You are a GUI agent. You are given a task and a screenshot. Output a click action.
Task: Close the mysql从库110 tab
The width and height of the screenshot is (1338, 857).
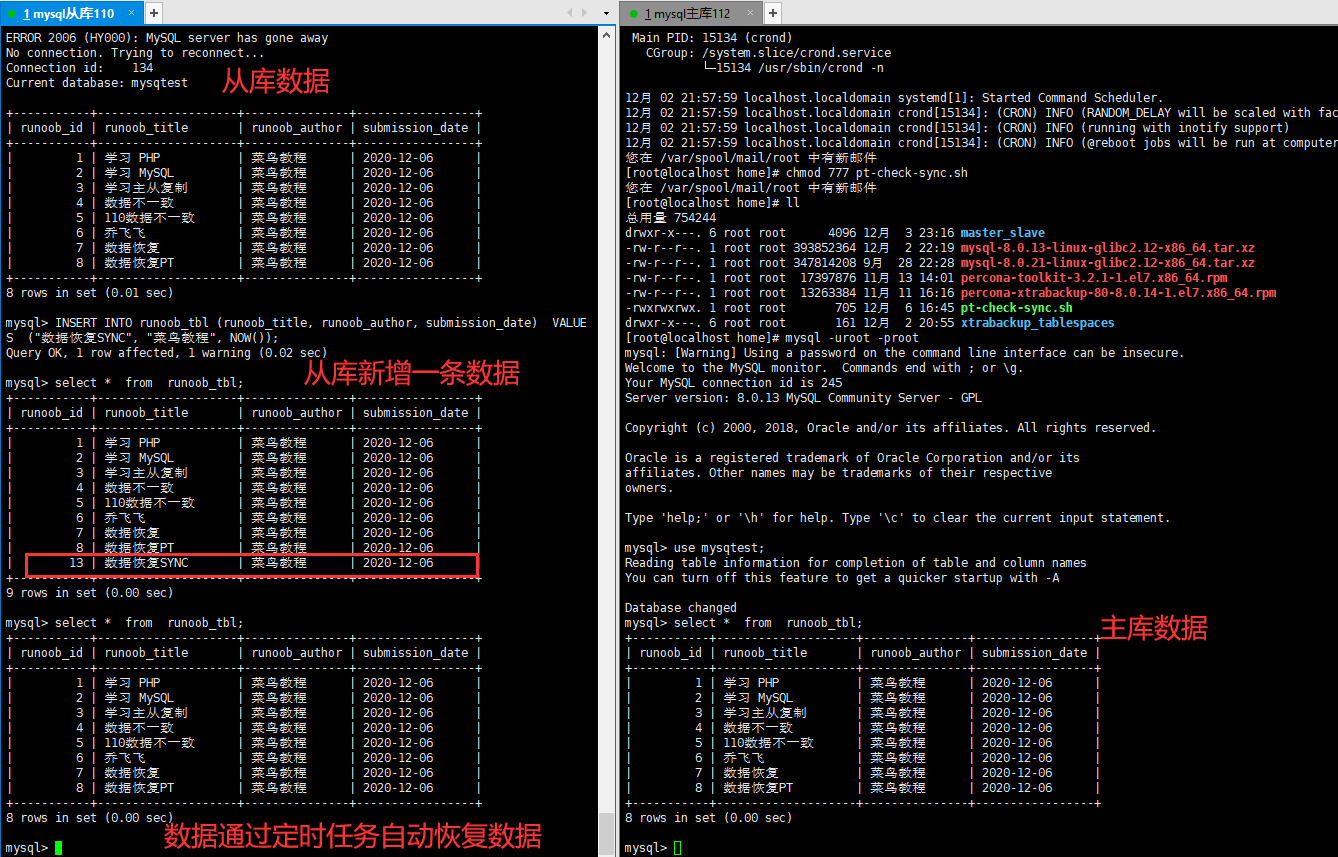click(130, 13)
